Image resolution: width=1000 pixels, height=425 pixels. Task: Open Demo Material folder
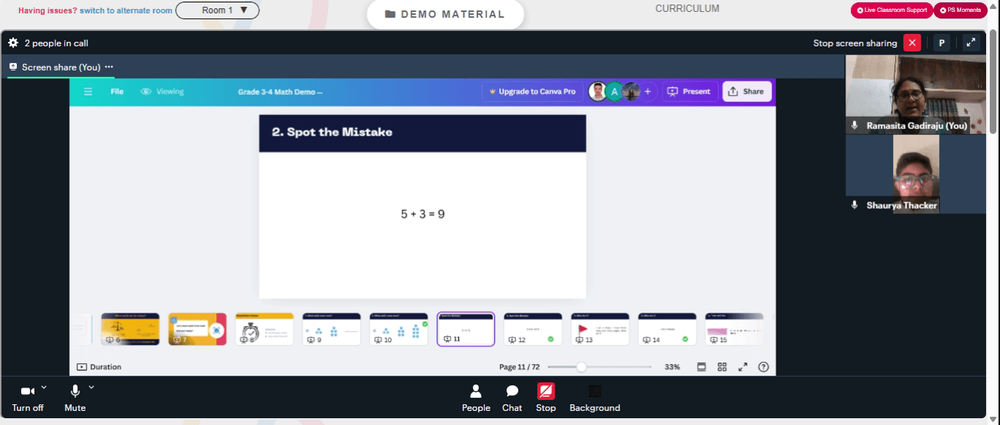click(x=445, y=14)
